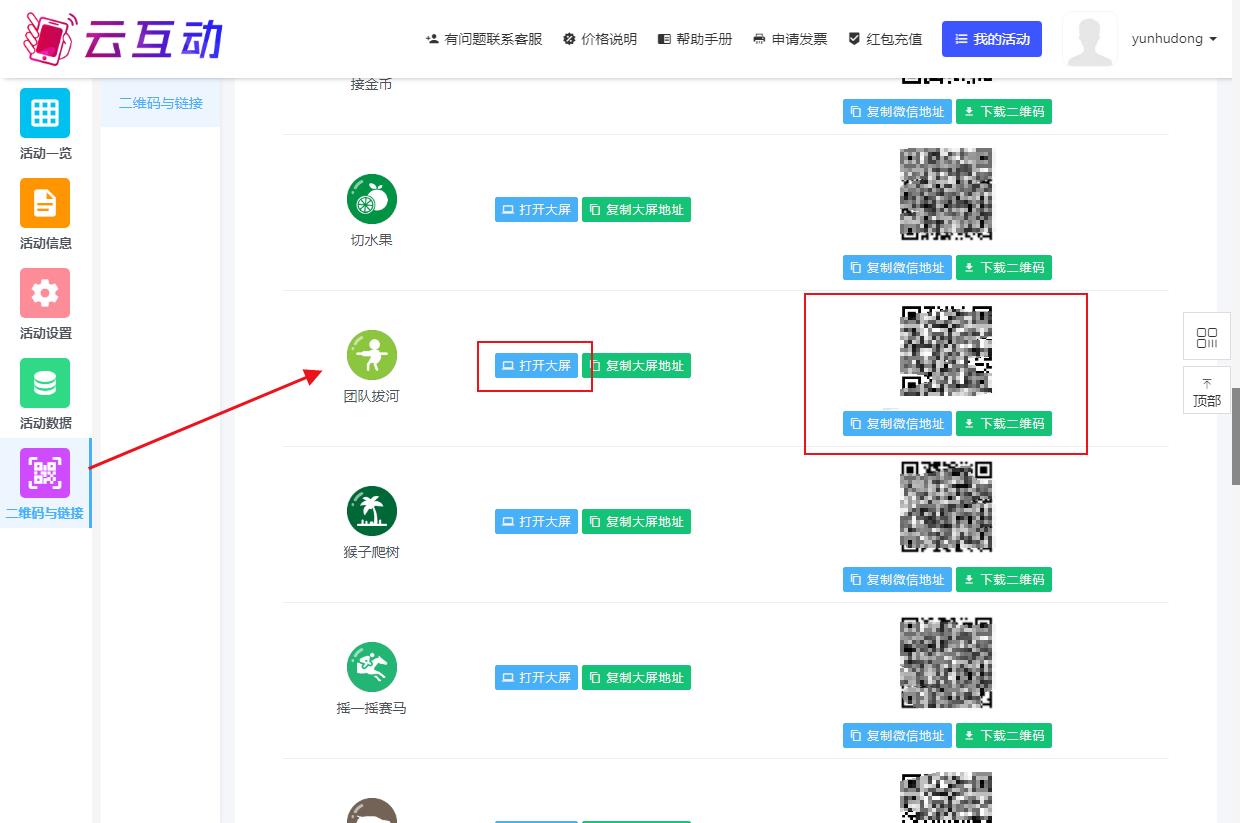Click 复制大屏地址 for 切水果
Image resolution: width=1240 pixels, height=823 pixels.
pos(636,210)
